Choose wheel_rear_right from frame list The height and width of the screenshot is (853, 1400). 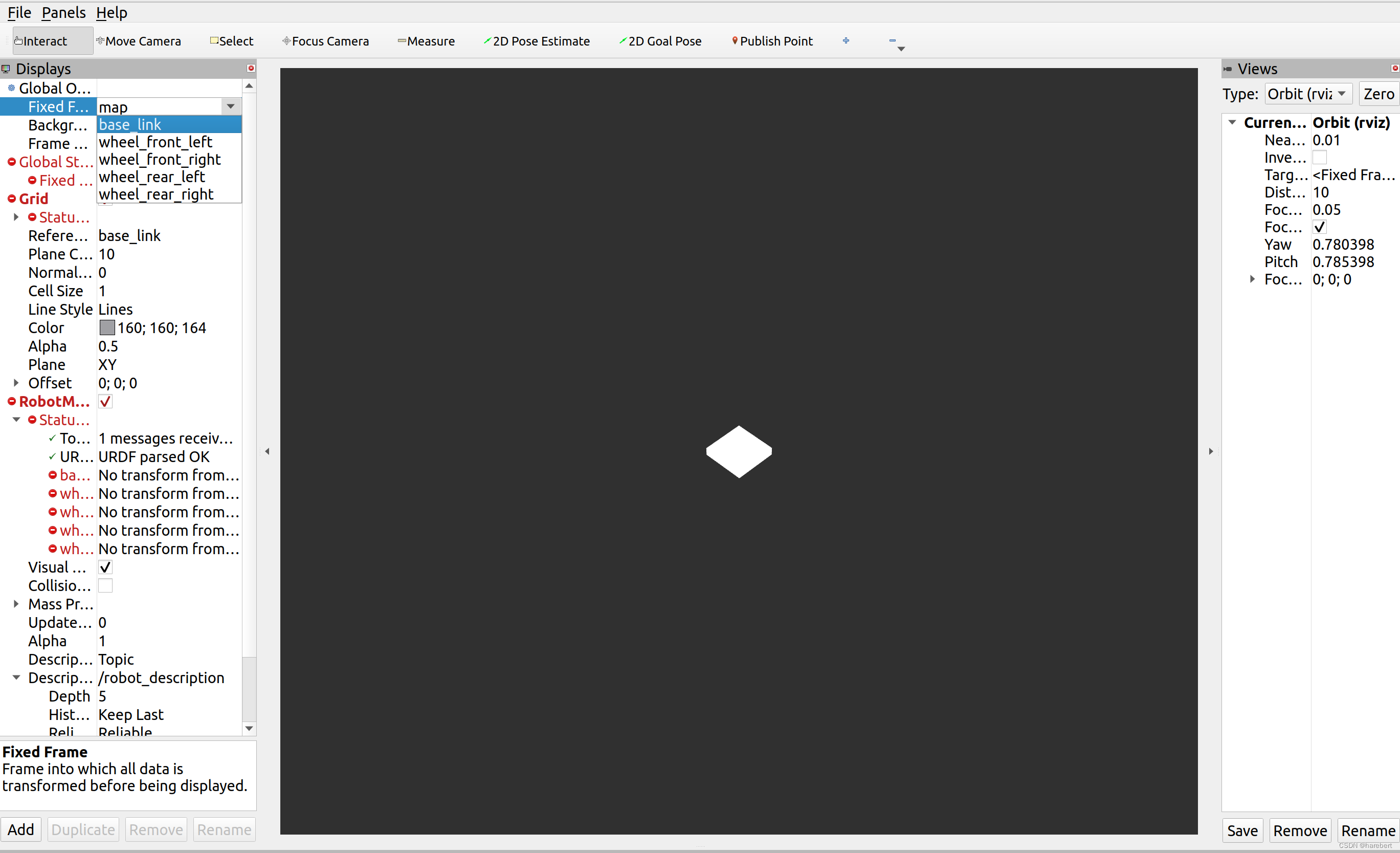click(169, 194)
